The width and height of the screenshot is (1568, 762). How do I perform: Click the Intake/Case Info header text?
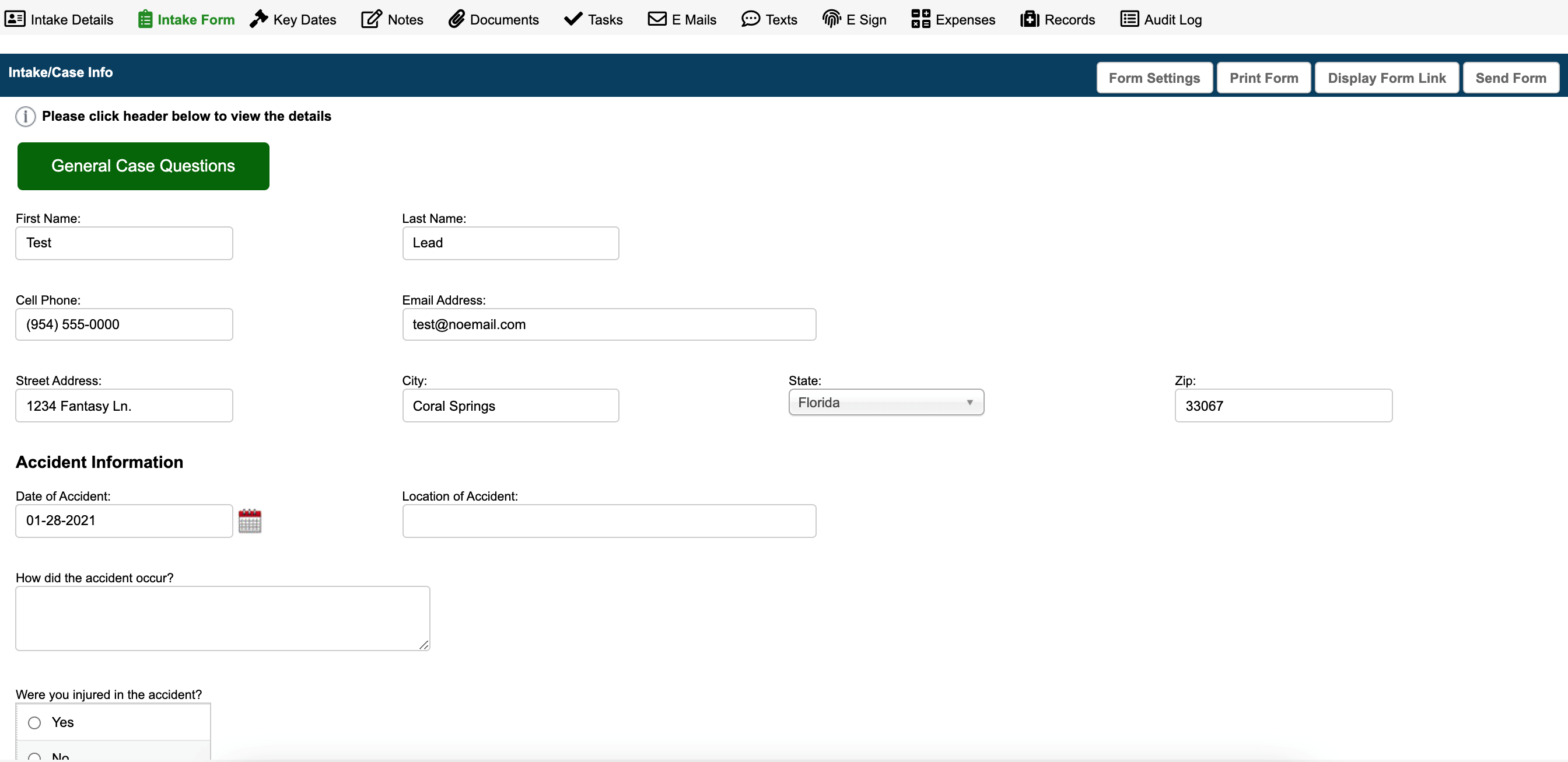(x=60, y=72)
